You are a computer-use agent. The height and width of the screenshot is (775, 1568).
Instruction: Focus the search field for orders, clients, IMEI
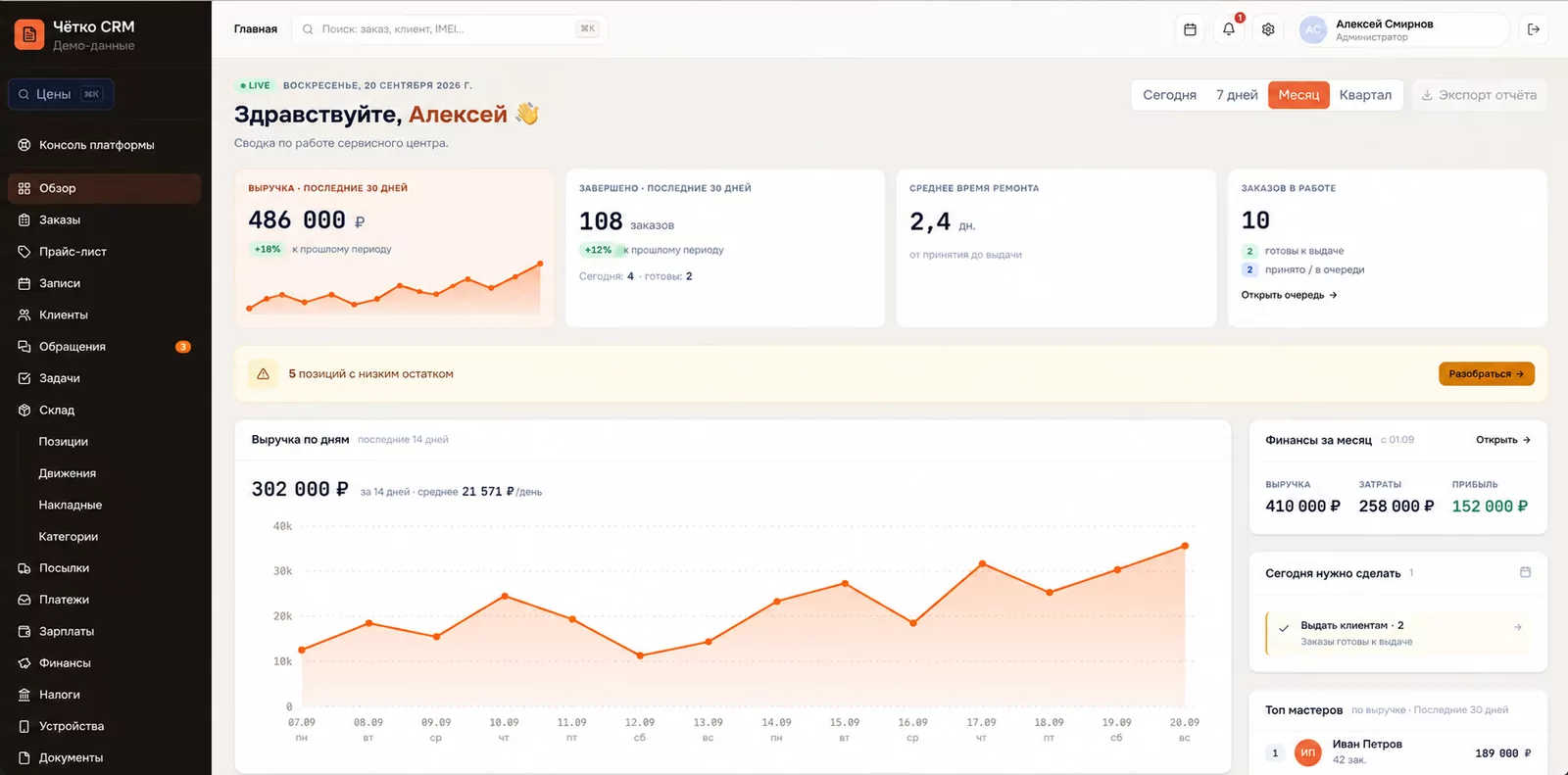pyautogui.click(x=450, y=29)
